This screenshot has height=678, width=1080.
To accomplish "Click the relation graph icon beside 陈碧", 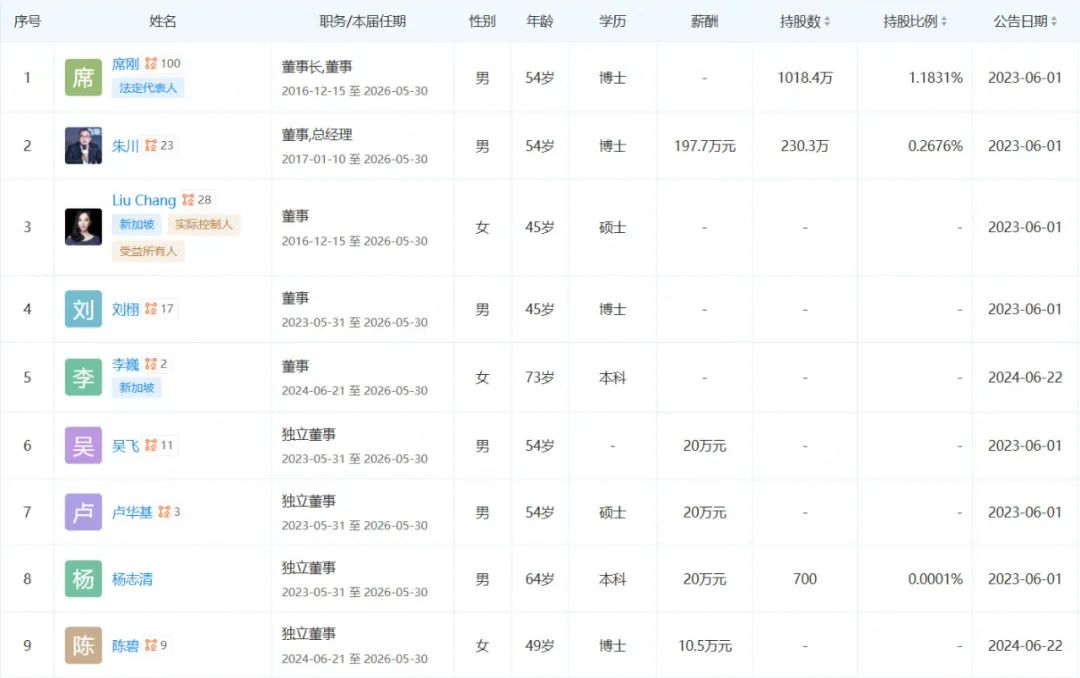I will click(x=151, y=646).
